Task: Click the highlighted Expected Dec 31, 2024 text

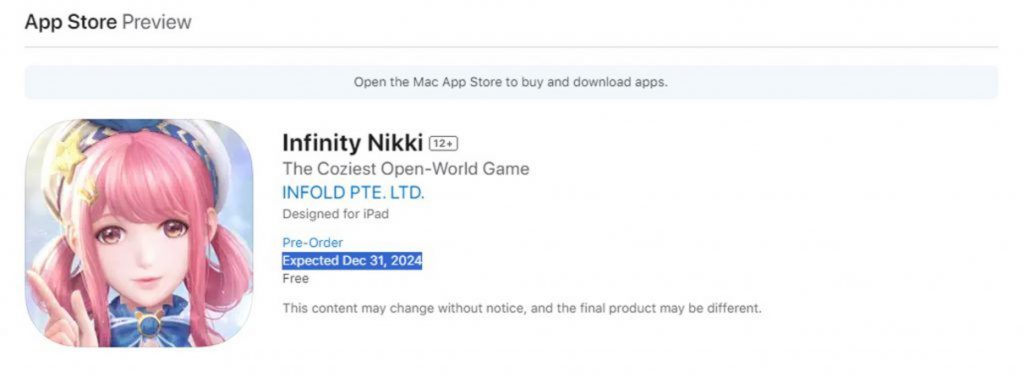Action: [x=352, y=261]
